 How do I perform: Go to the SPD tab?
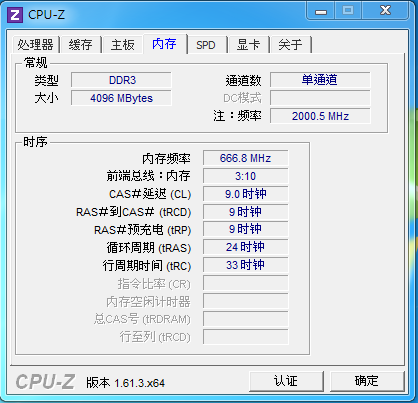click(206, 45)
